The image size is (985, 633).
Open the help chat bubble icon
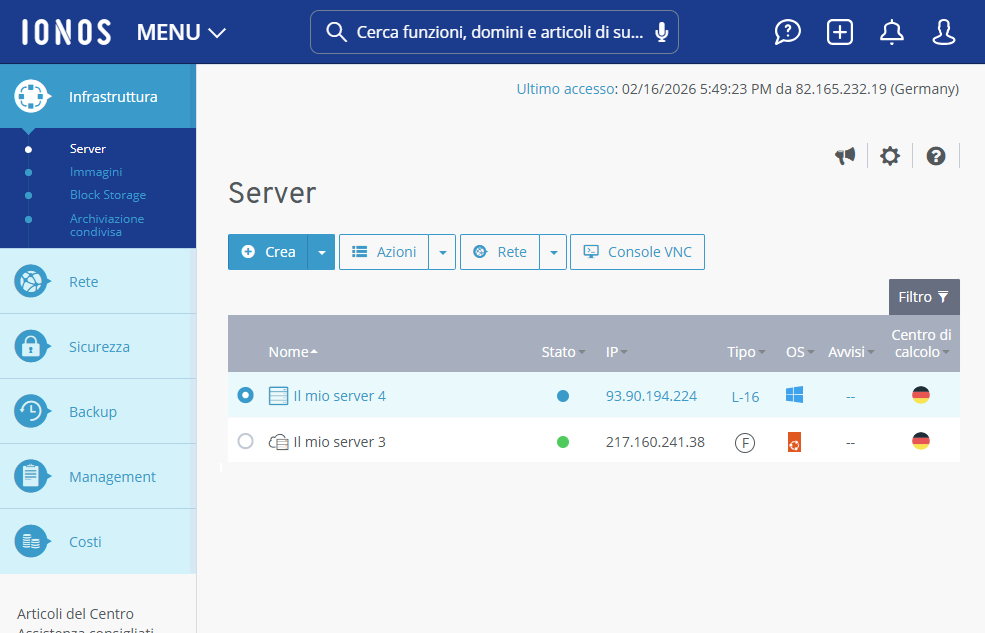788,32
